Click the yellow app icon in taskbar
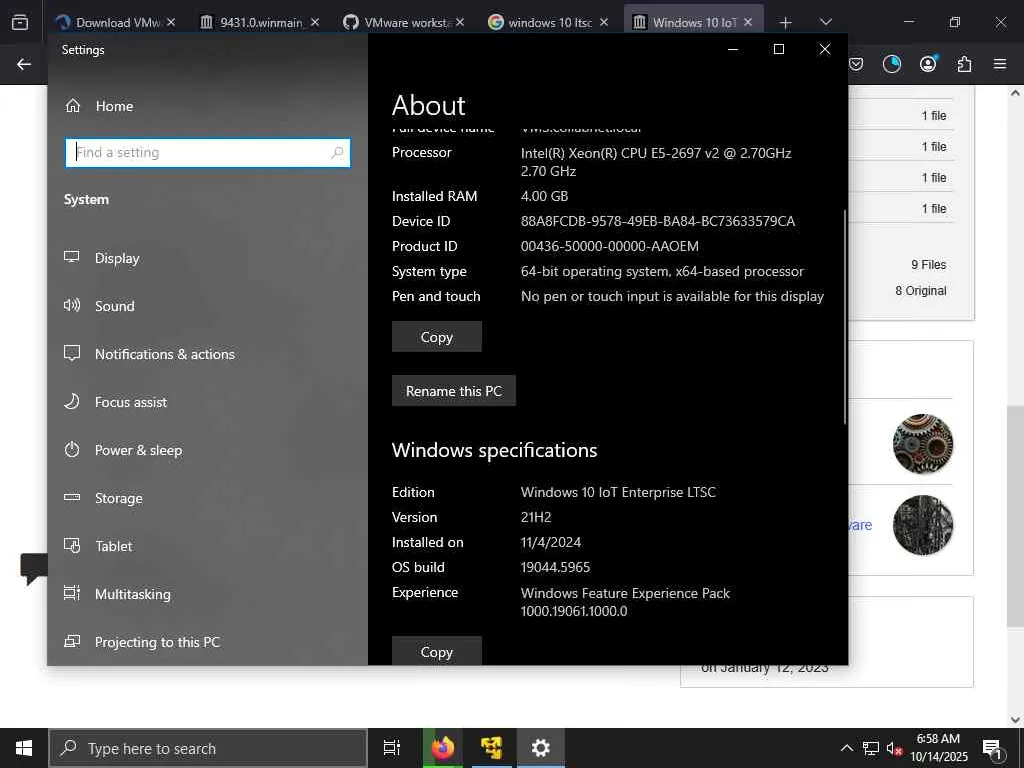Viewport: 1024px width, 768px height. click(491, 748)
